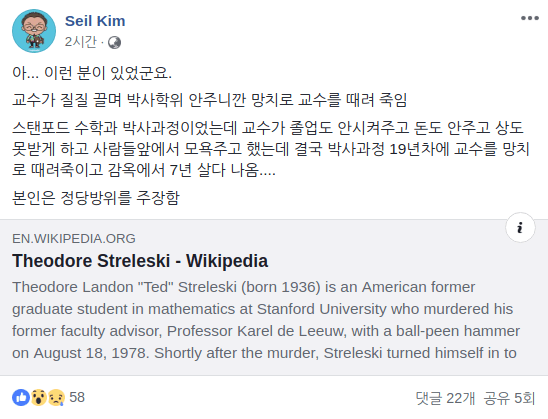The height and width of the screenshot is (419, 548).
Task: Open Seil Kim's profile picture
Action: (34, 31)
